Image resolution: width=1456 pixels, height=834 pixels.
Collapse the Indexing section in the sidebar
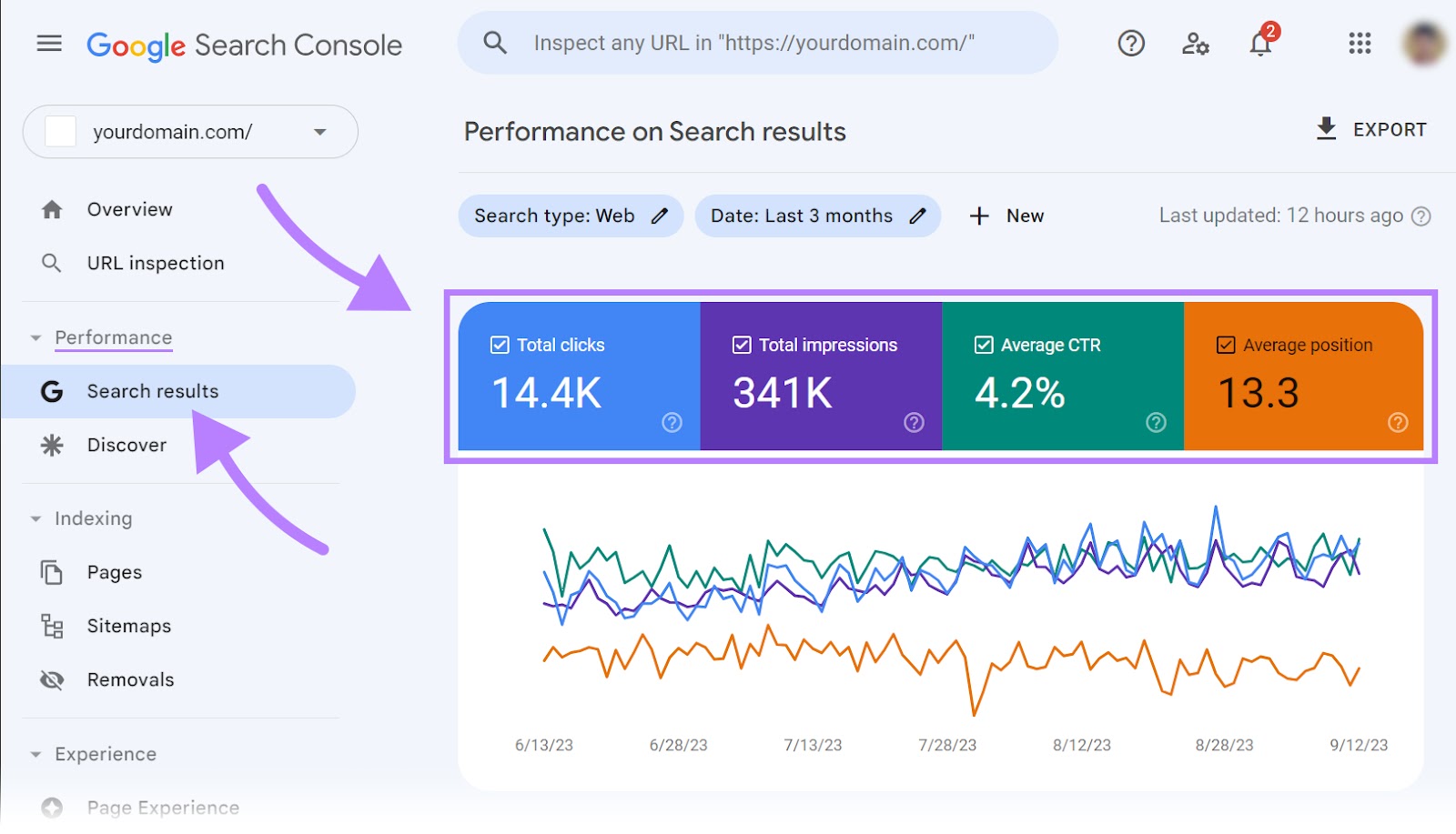coord(34,518)
